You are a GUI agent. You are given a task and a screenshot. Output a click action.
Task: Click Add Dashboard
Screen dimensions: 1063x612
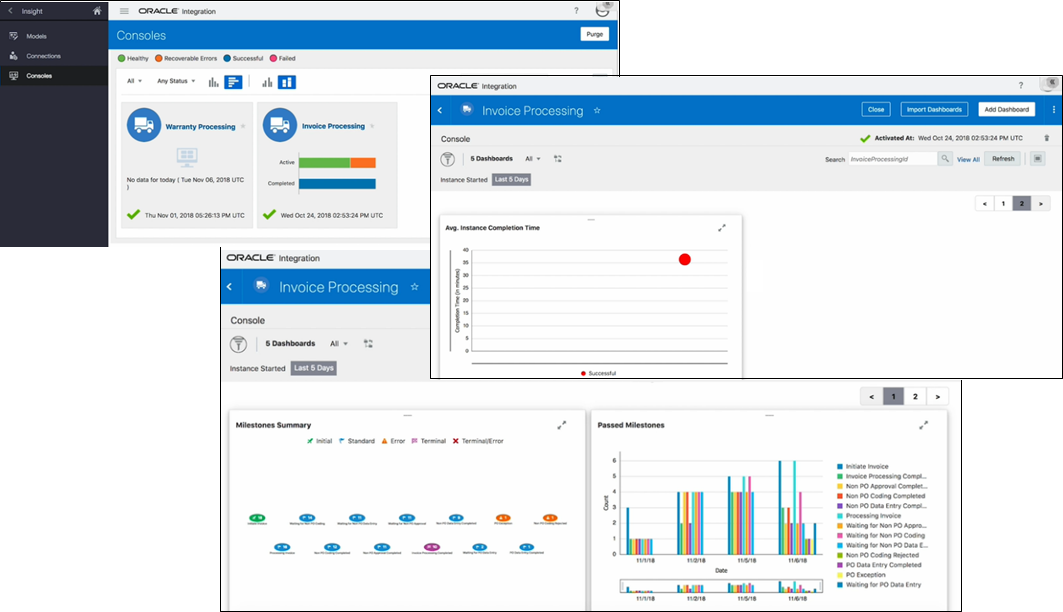(1007, 109)
